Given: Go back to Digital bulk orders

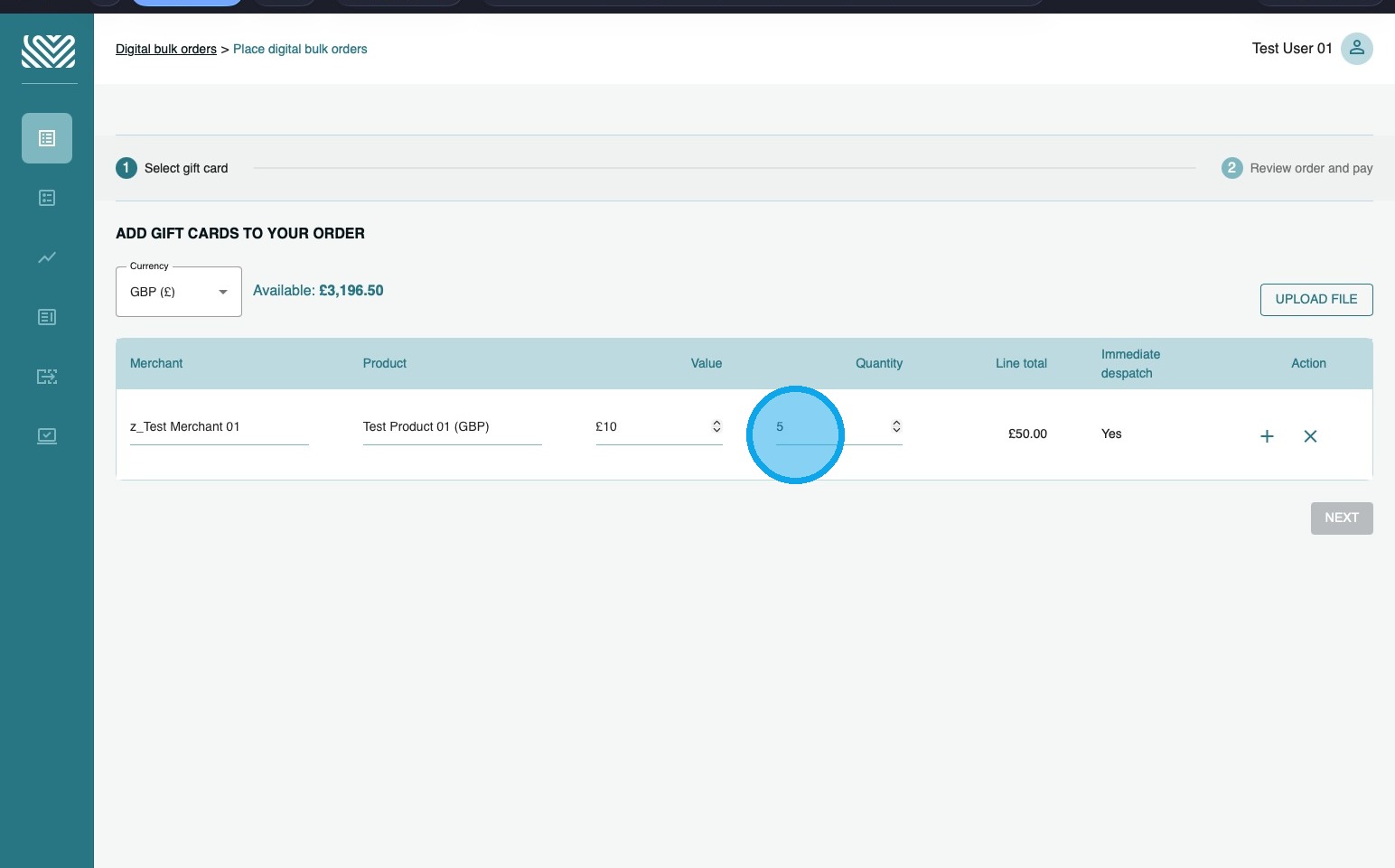Looking at the screenshot, I should coord(166,49).
